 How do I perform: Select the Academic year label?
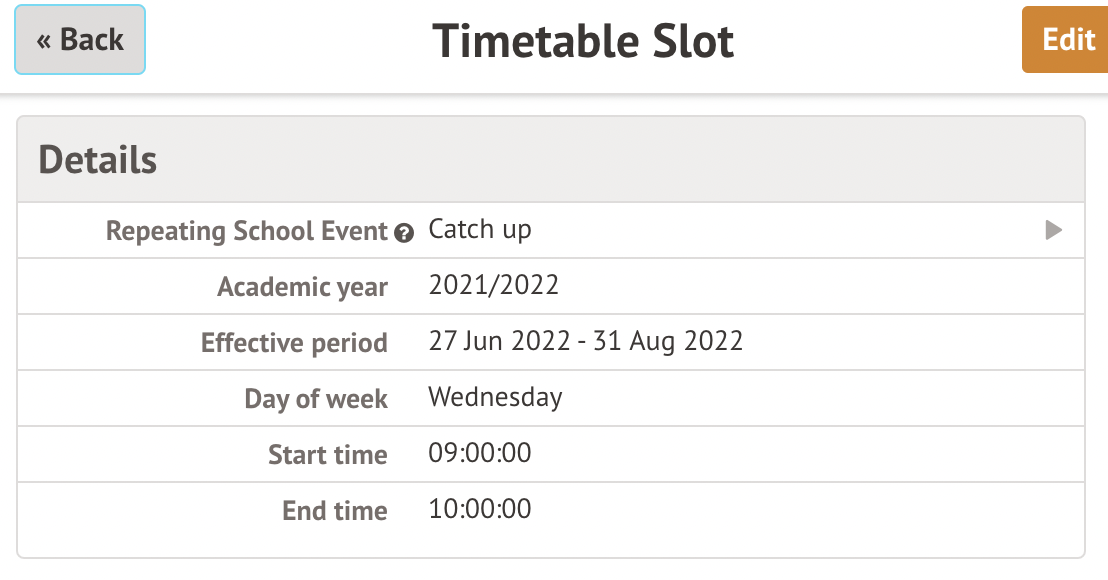[x=302, y=287]
